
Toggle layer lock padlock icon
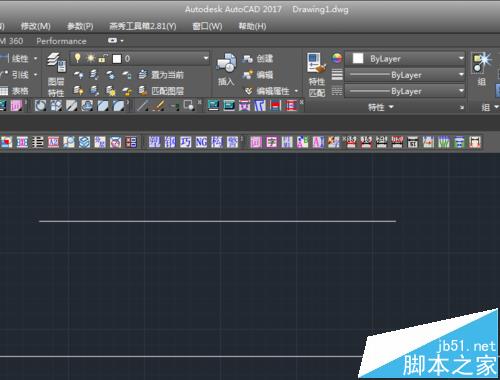[103, 59]
